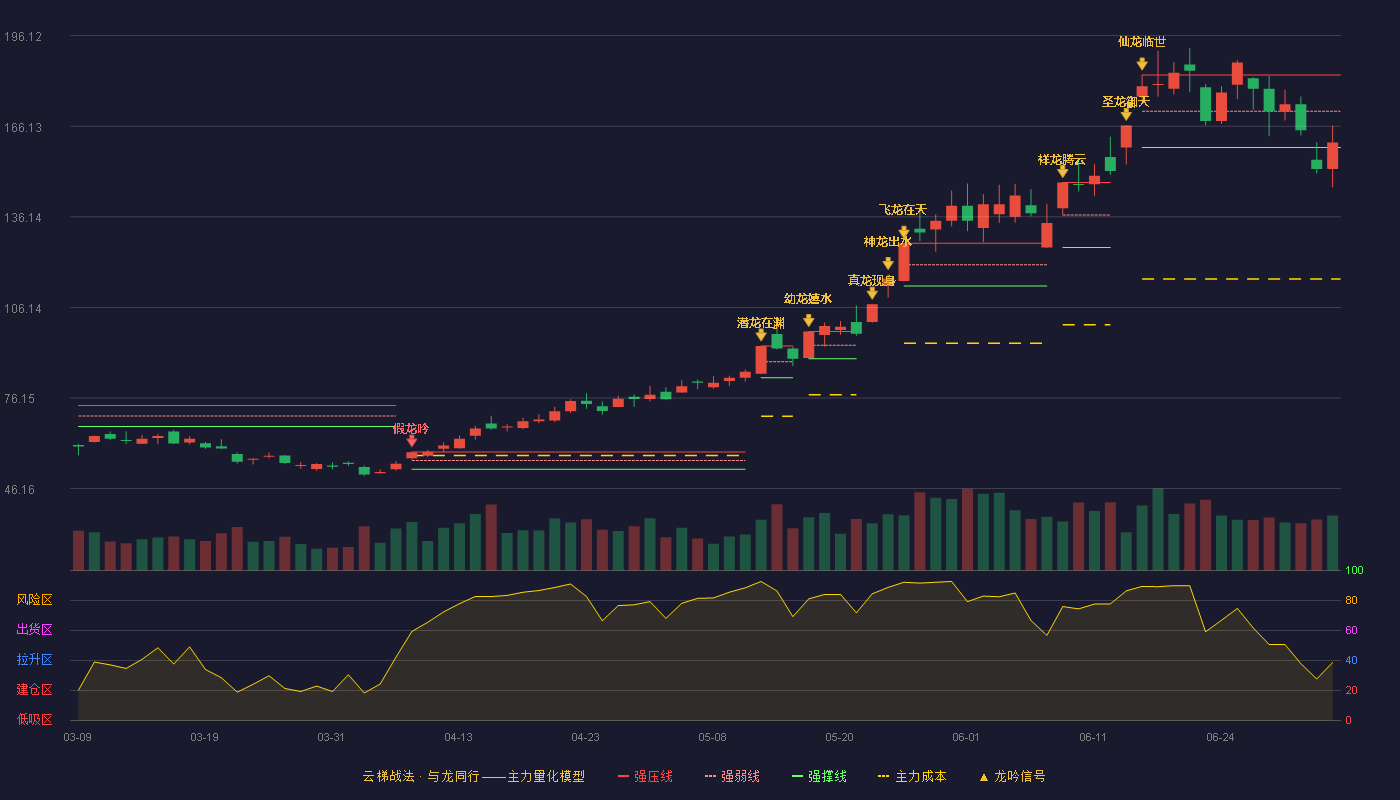The image size is (1400, 800).
Task: Click the magenta 60 indicator scale value
Action: point(1351,630)
